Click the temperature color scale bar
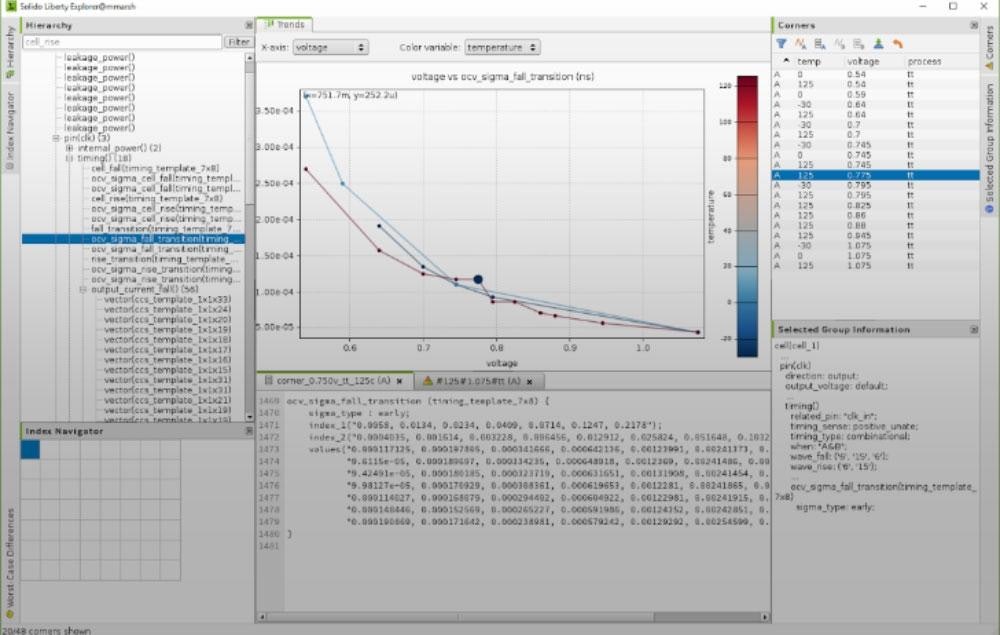 pos(746,215)
